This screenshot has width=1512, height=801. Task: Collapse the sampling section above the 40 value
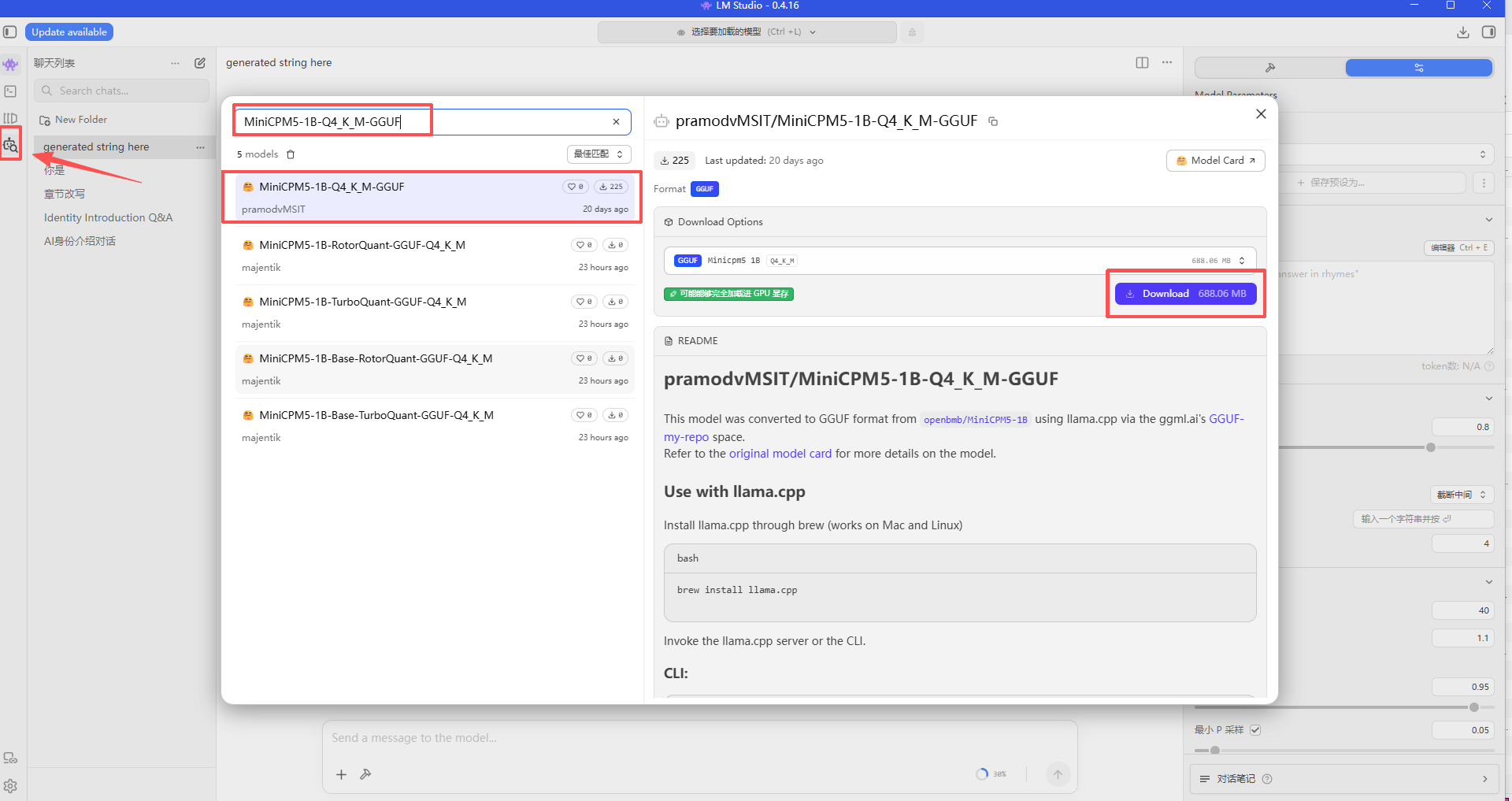coord(1489,582)
